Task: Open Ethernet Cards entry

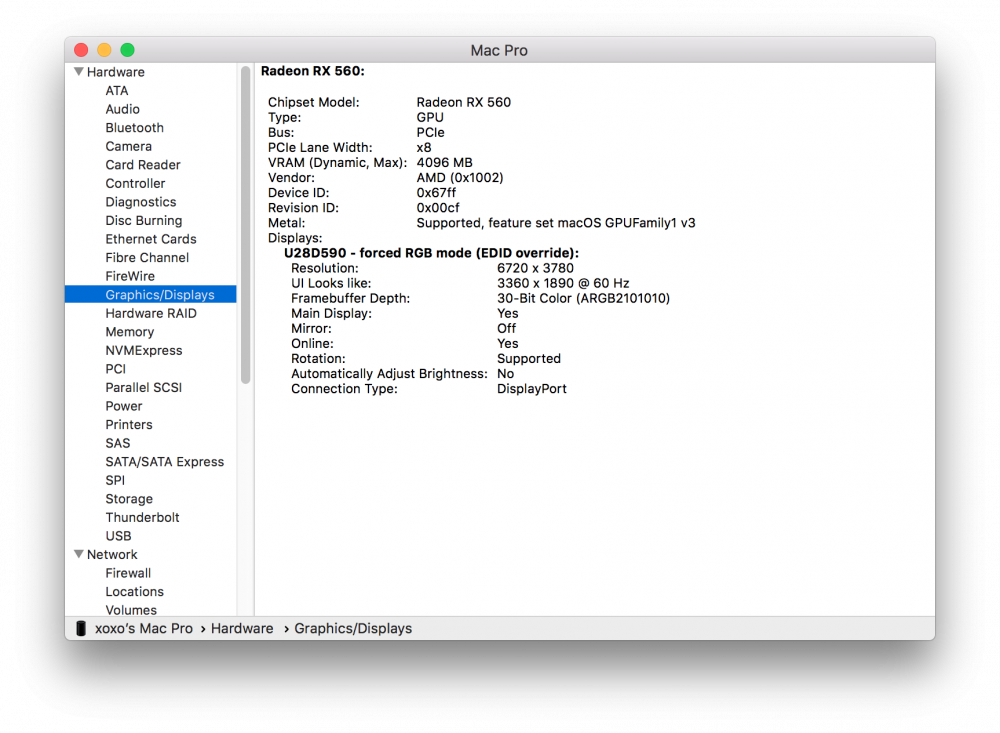Action: click(x=151, y=239)
